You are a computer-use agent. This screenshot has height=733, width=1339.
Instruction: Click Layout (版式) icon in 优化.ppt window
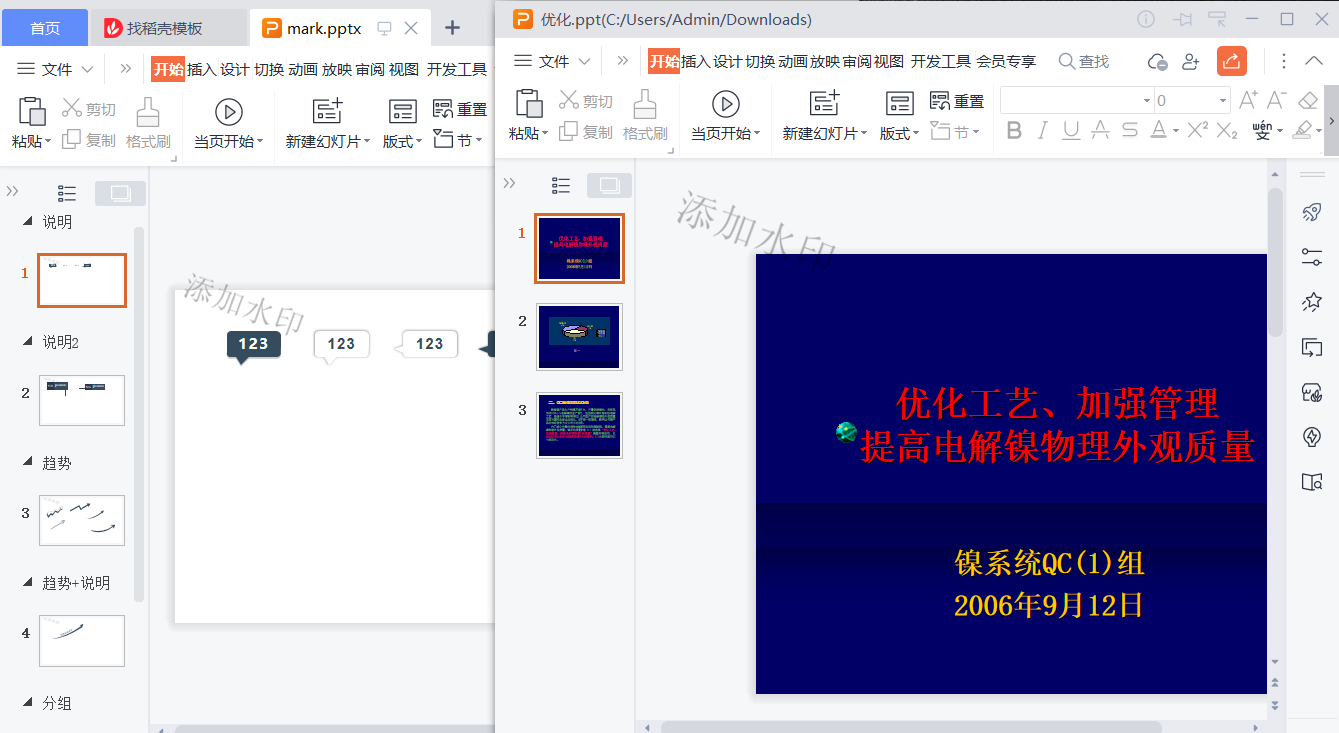click(x=900, y=103)
